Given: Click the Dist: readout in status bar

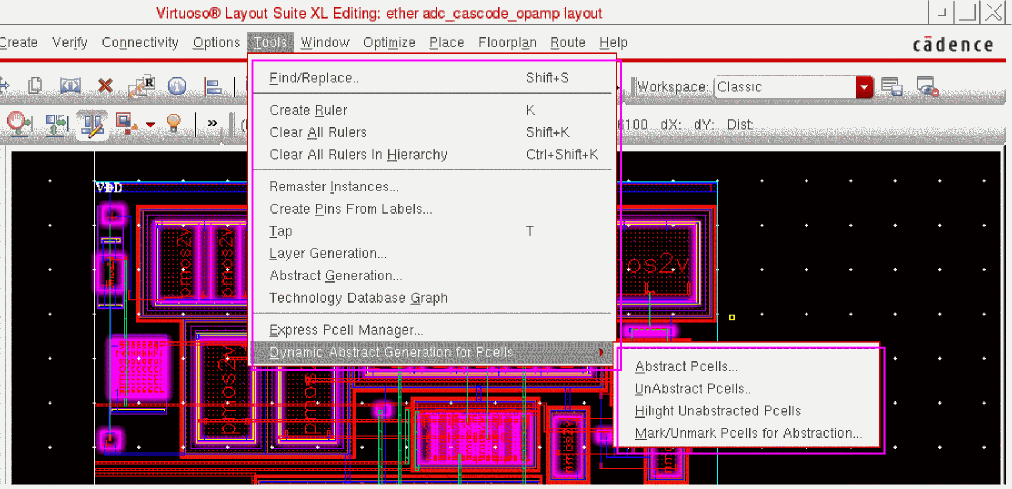Looking at the screenshot, I should 740,123.
